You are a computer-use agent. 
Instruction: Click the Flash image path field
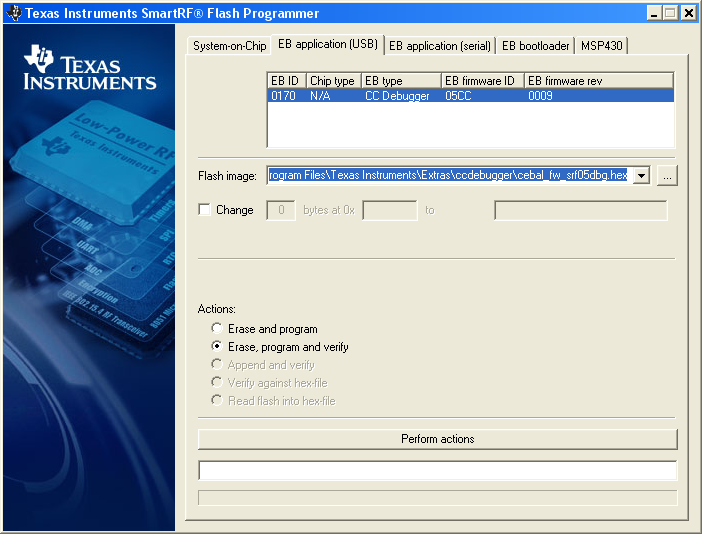pyautogui.click(x=450, y=175)
